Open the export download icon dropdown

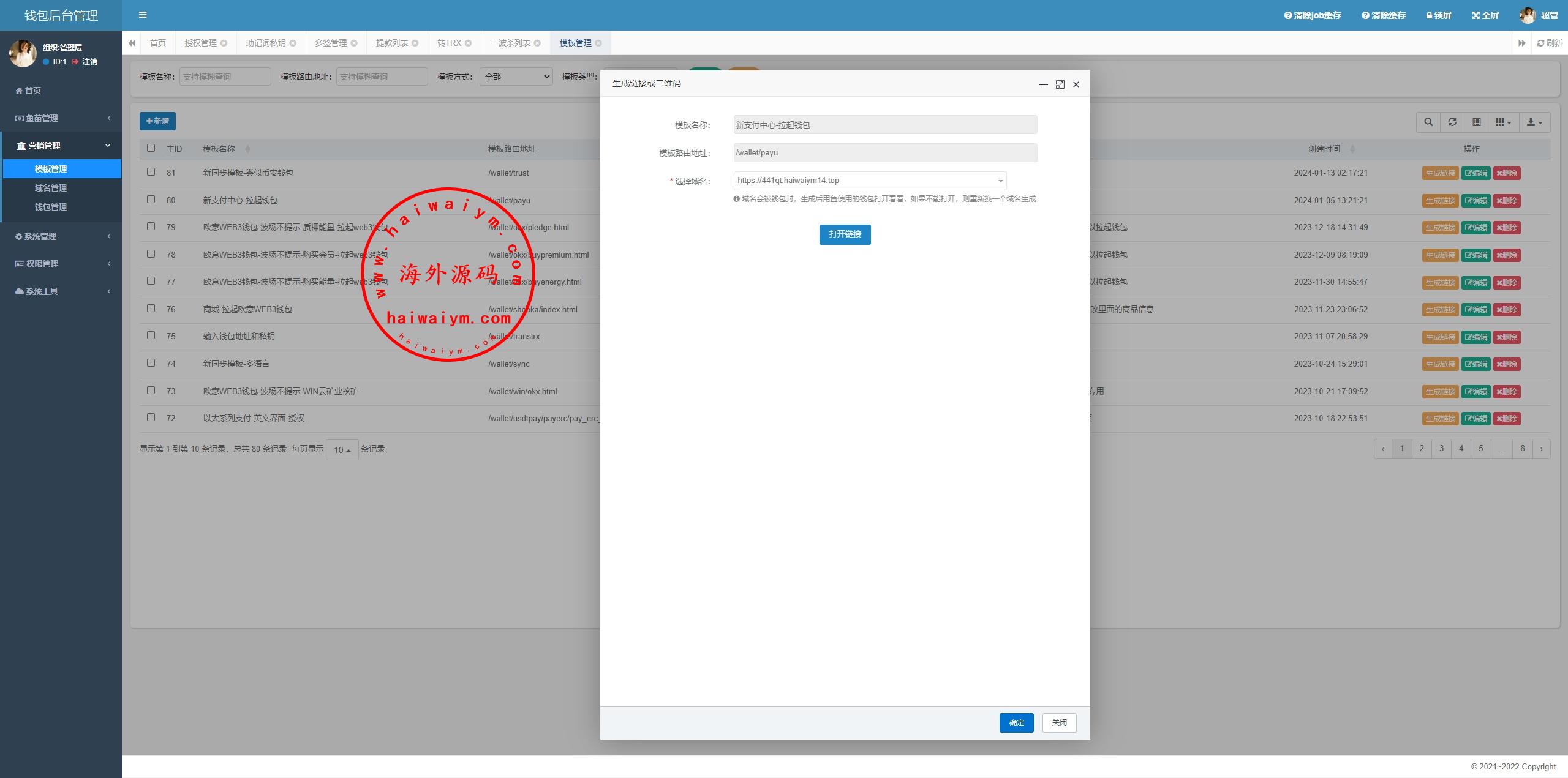click(x=1534, y=122)
